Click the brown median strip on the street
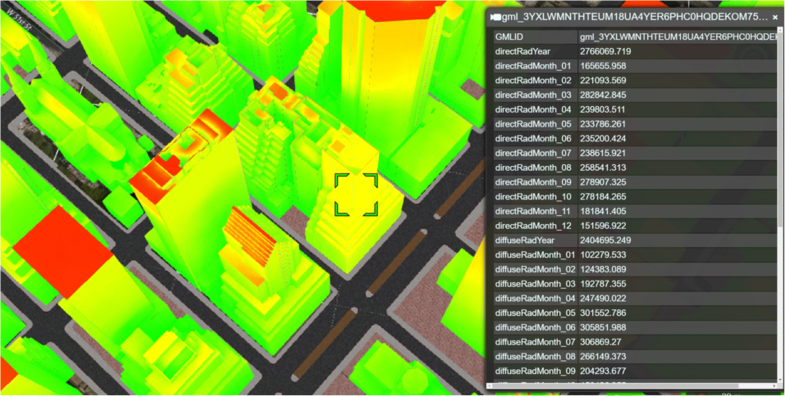 pos(397,263)
